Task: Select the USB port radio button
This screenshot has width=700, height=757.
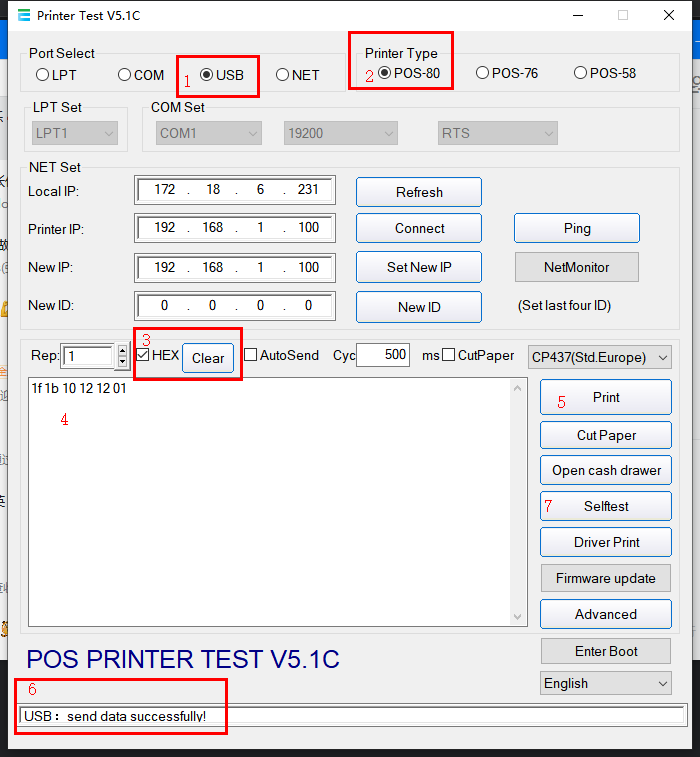Action: click(207, 75)
